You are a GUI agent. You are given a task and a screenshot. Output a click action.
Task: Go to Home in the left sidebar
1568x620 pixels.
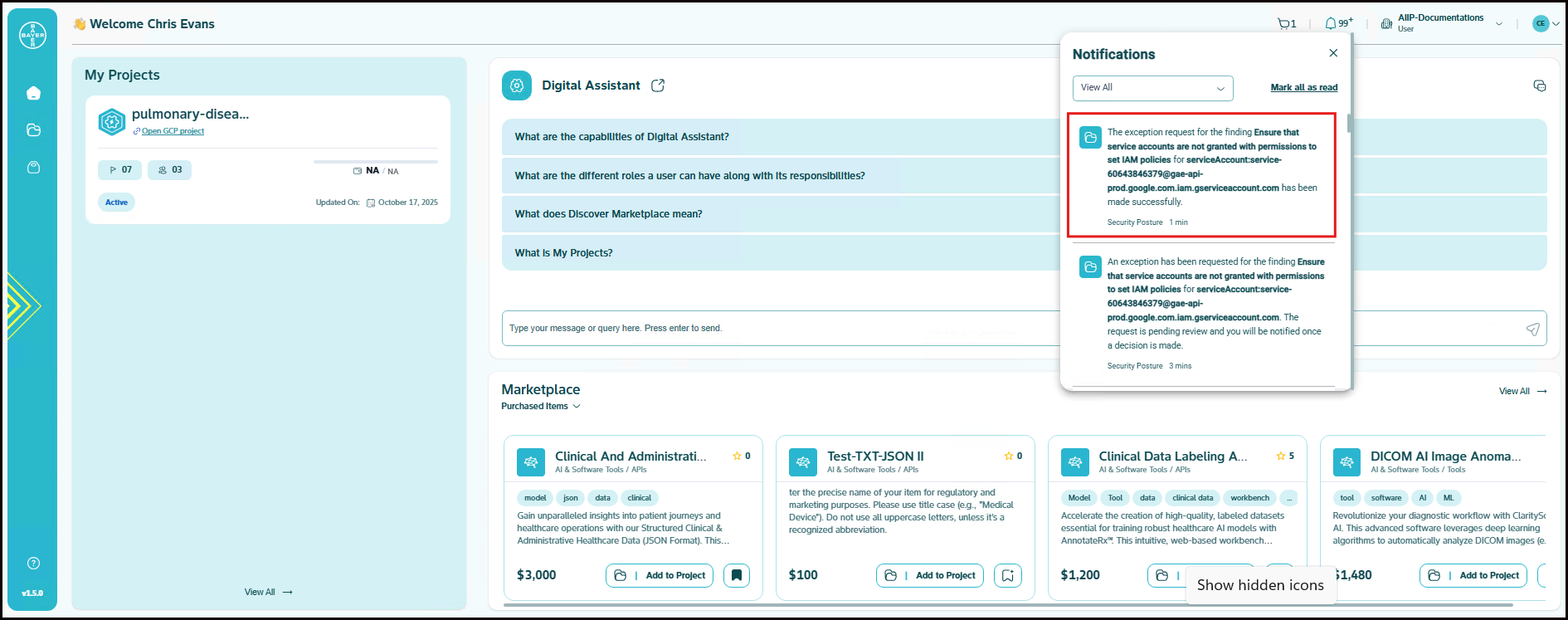33,93
